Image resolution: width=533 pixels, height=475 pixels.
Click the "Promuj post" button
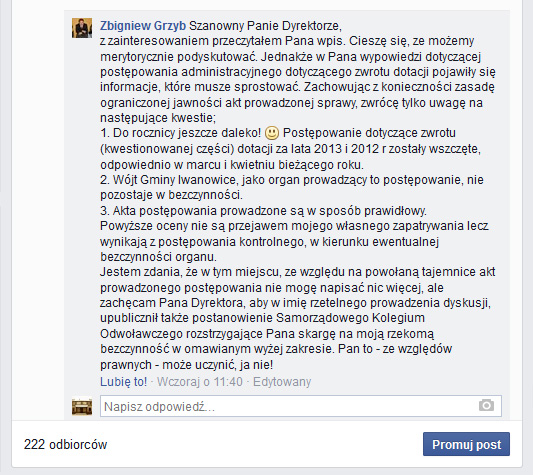(x=466, y=444)
